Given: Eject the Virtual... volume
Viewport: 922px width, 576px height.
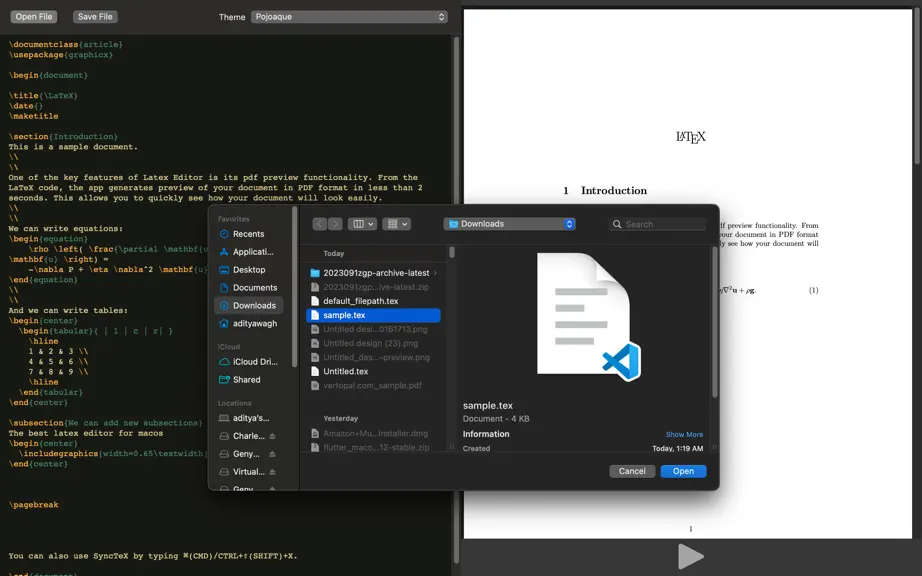Looking at the screenshot, I should click(272, 472).
